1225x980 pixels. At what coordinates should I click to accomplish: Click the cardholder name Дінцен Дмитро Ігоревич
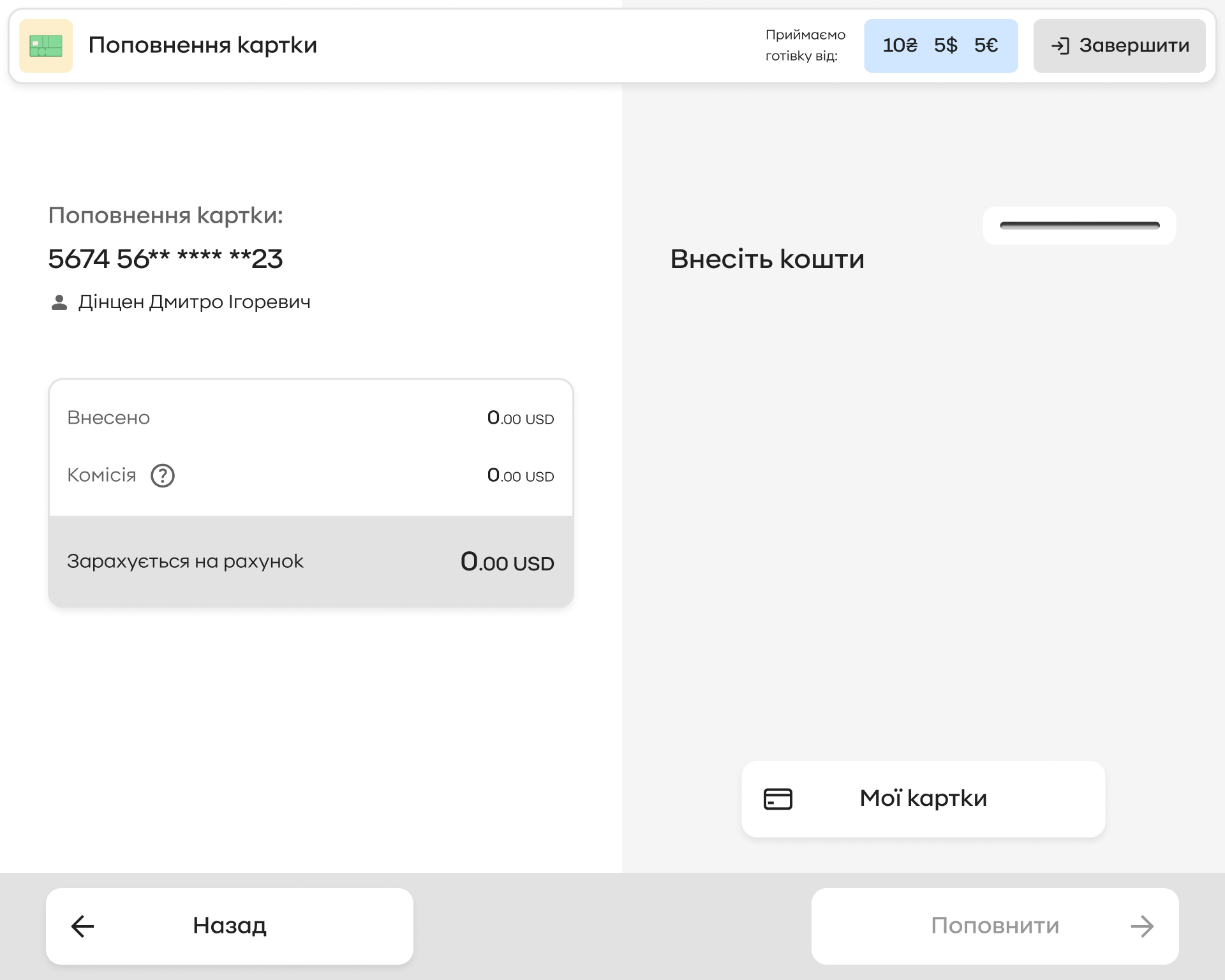pos(194,302)
